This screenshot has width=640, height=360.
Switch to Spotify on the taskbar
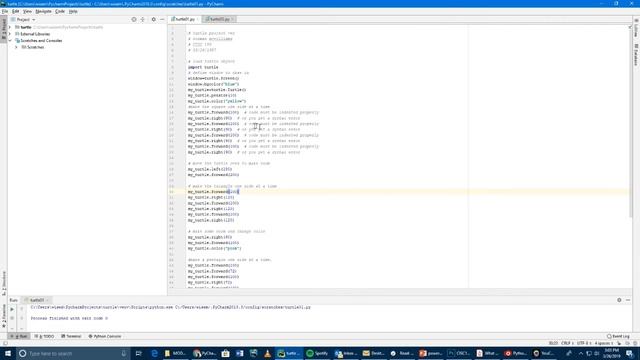pyautogui.click(x=317, y=353)
